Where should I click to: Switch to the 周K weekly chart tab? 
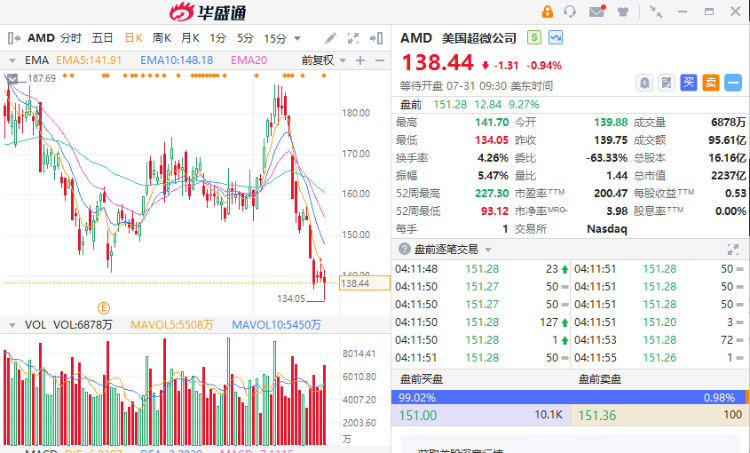click(x=162, y=38)
